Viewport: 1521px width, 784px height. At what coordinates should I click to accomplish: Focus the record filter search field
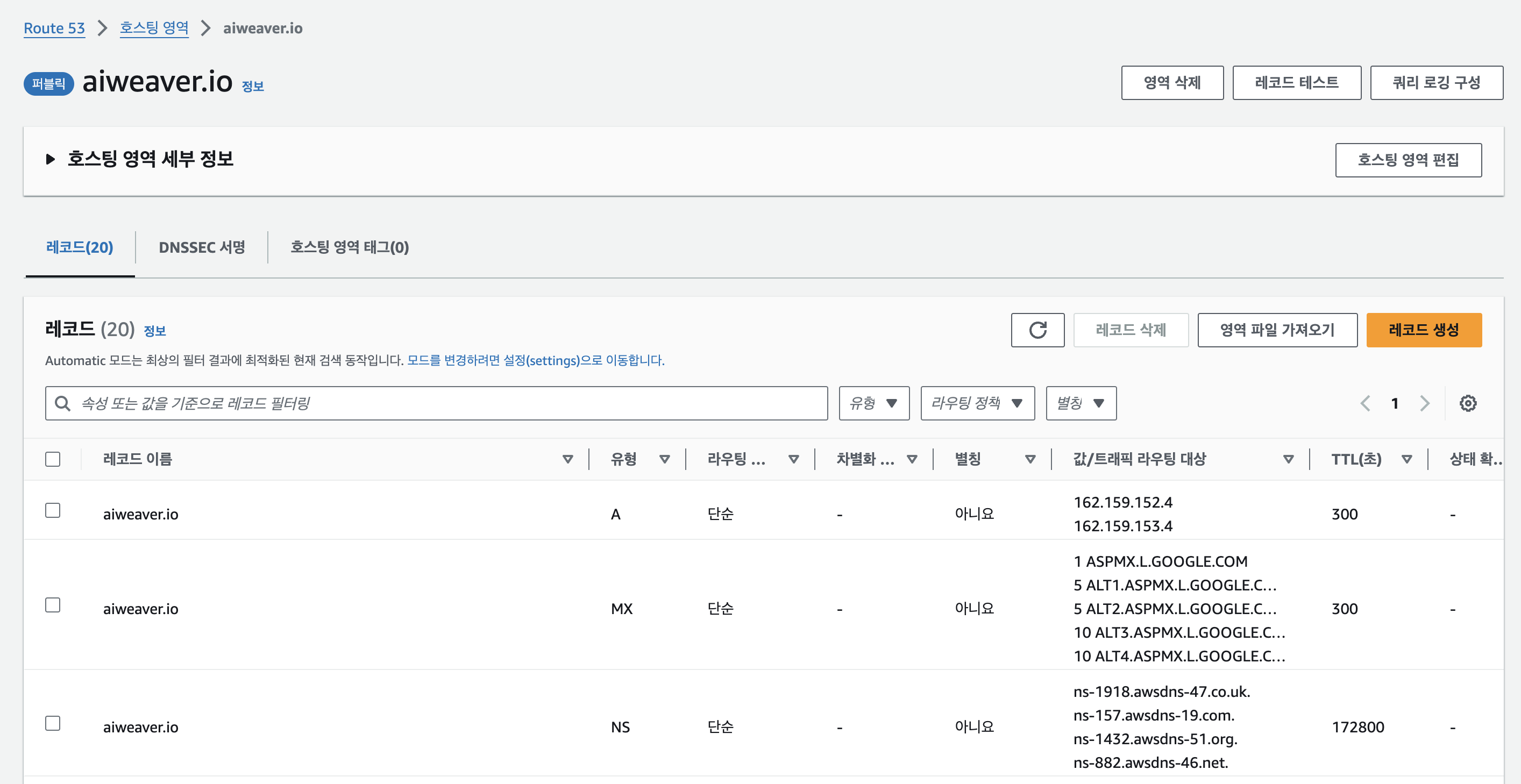(x=436, y=403)
